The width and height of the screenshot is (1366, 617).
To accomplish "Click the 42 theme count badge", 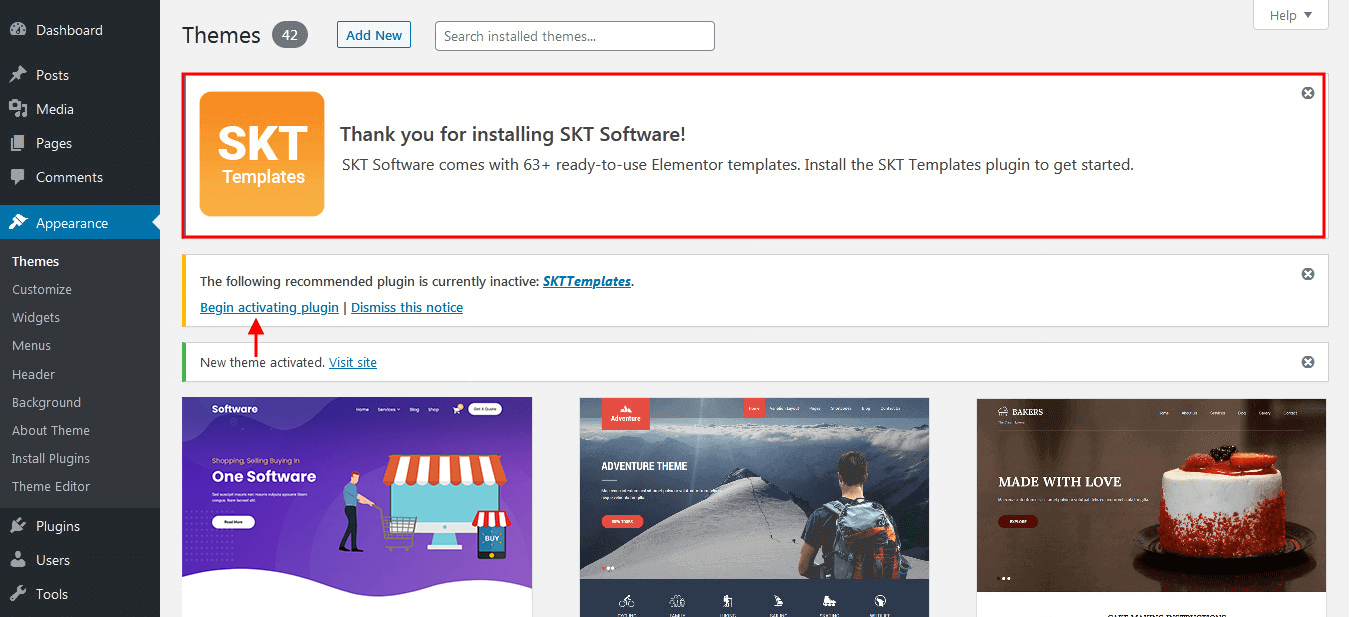I will (290, 35).
